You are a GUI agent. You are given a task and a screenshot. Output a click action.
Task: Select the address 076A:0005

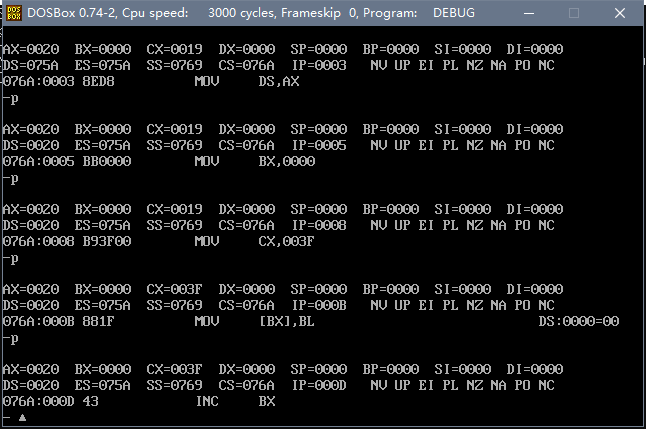pos(39,161)
